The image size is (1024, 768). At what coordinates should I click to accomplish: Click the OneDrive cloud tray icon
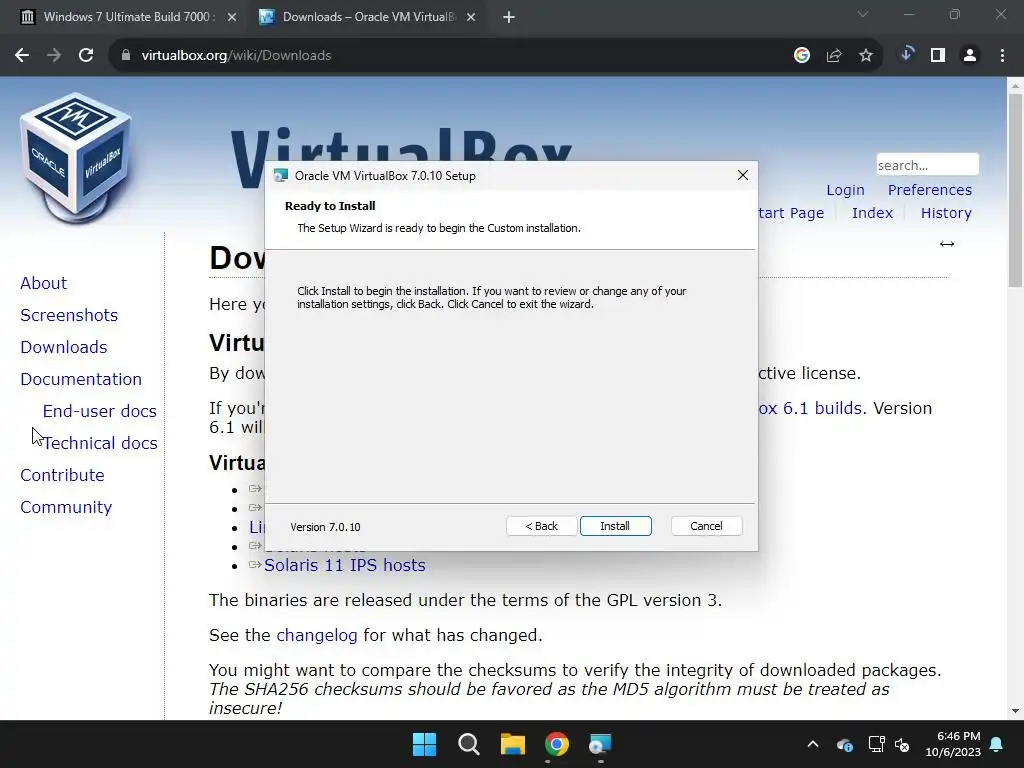(844, 744)
